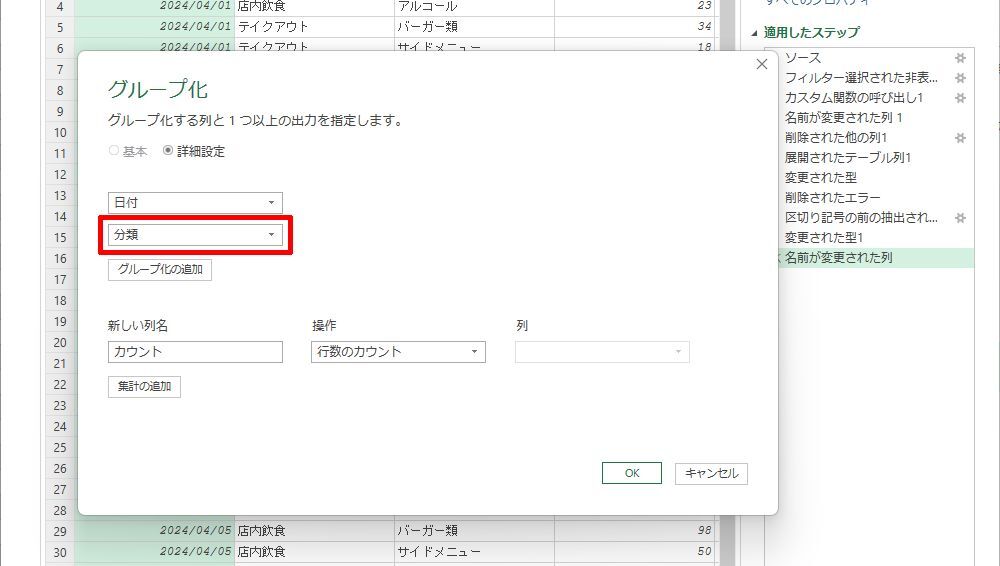Select the 基本 radio button
Image resolution: width=1000 pixels, height=566 pixels.
click(x=114, y=152)
